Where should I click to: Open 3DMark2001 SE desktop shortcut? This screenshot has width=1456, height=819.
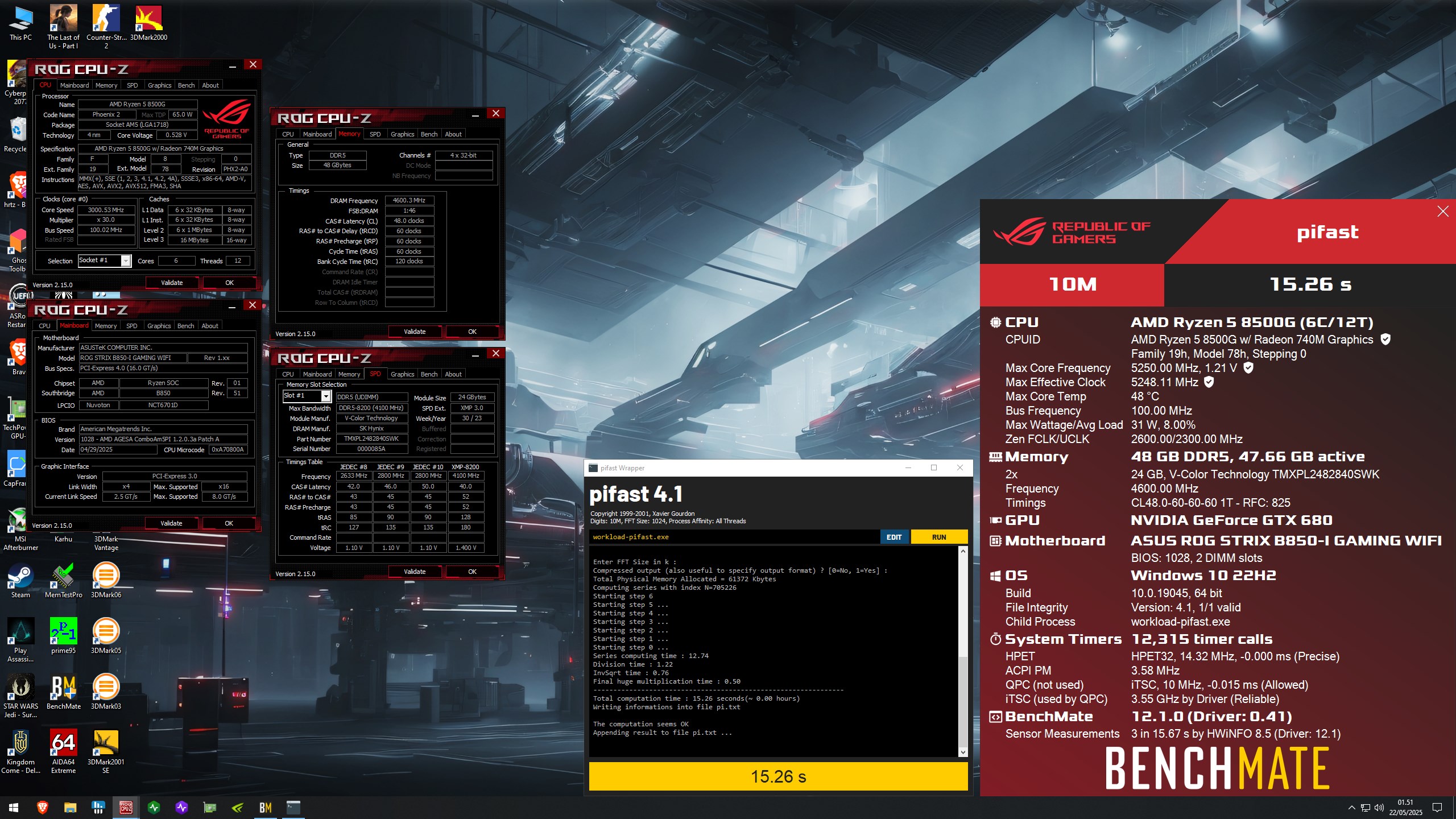[106, 752]
